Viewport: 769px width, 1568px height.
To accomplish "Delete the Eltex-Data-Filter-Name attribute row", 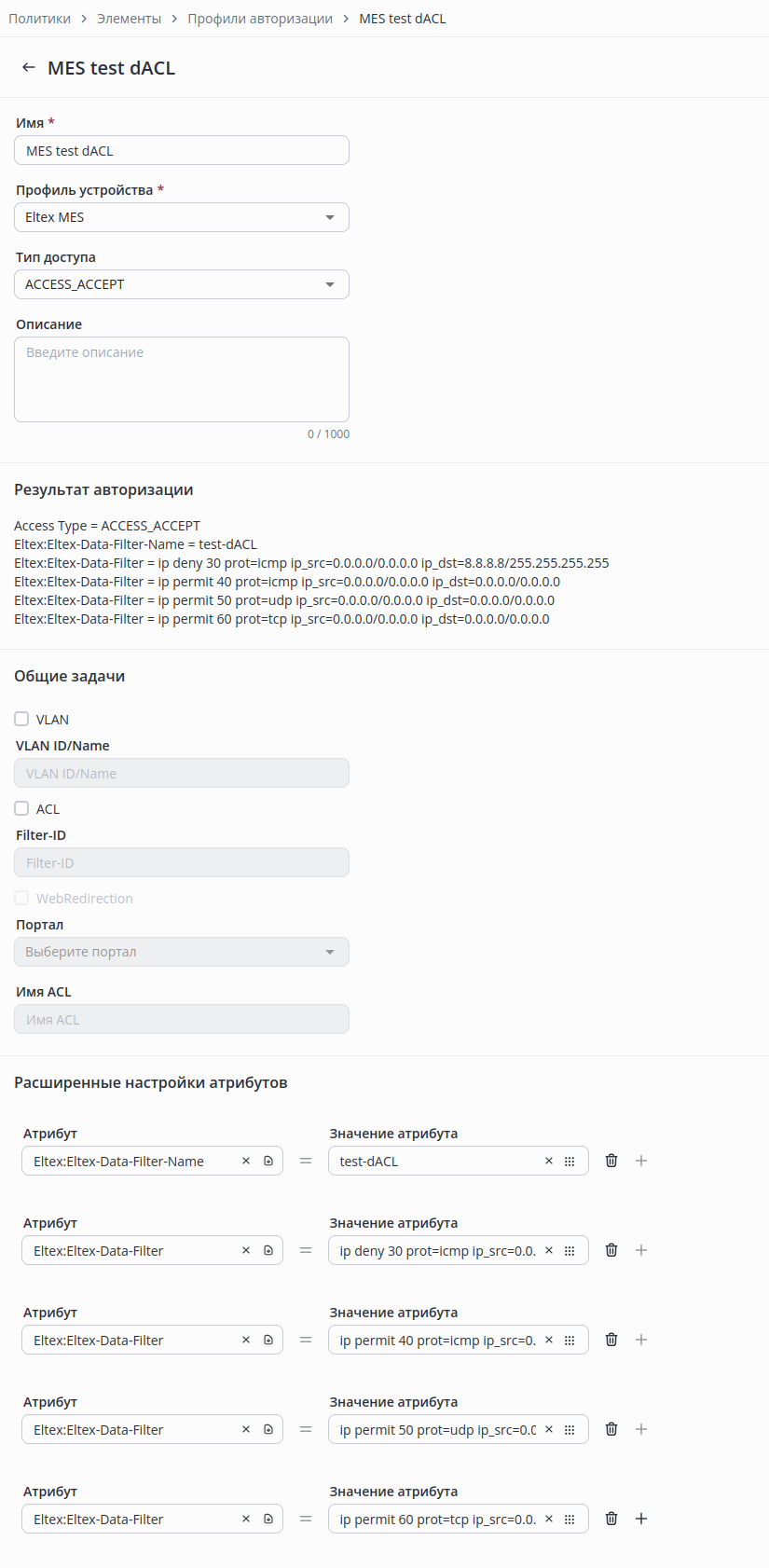I will coord(611,1161).
